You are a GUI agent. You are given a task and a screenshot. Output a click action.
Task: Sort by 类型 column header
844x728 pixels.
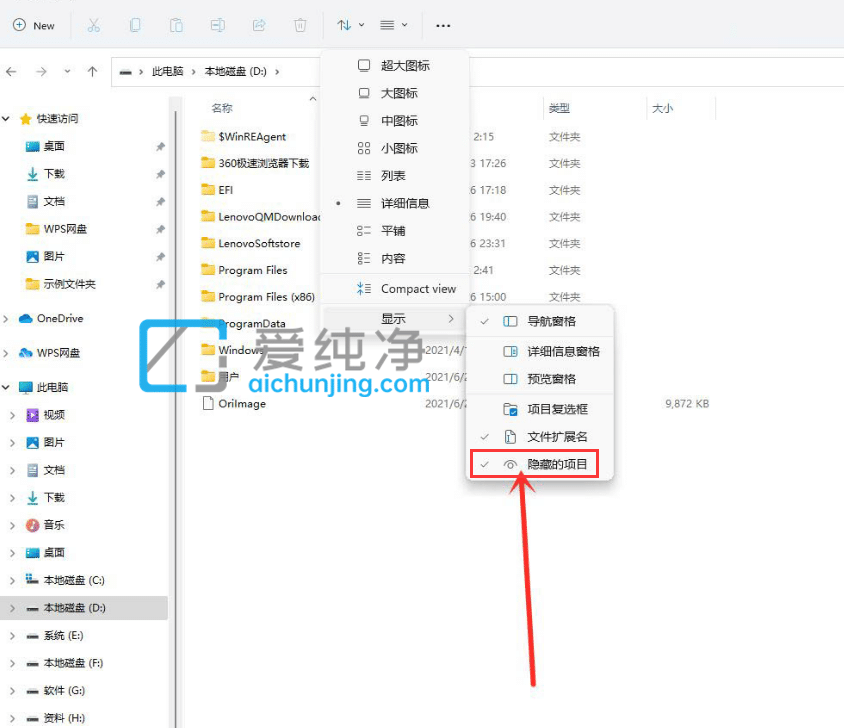click(x=559, y=108)
